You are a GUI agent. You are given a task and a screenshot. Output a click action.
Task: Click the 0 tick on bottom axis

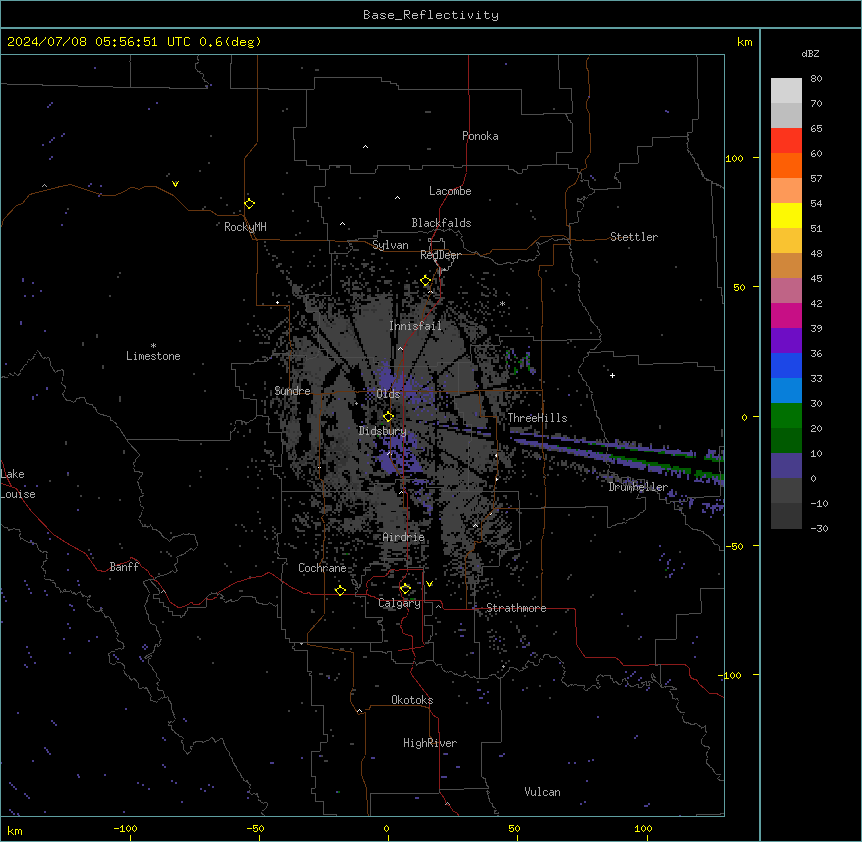point(386,828)
